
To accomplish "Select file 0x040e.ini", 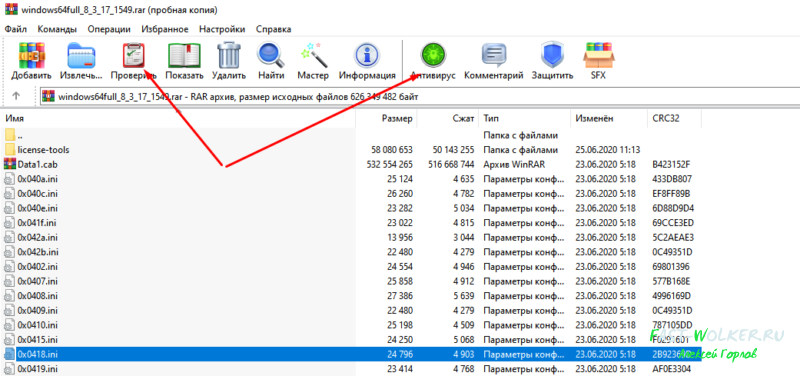I will (37, 208).
